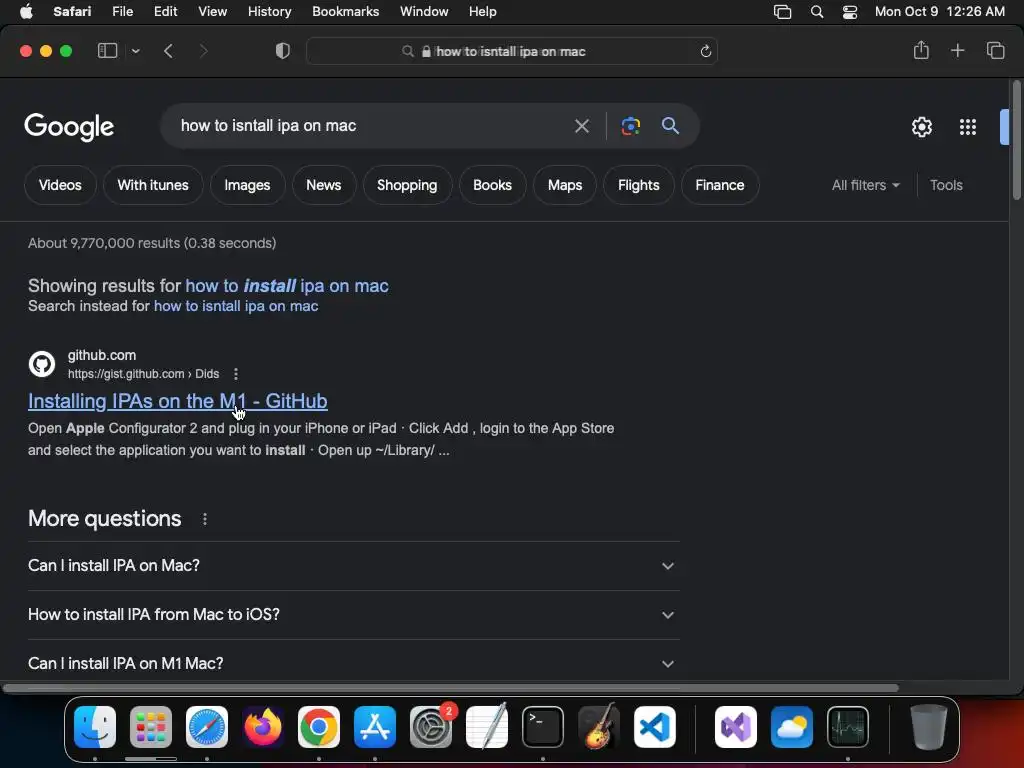1024x768 pixels.
Task: Open search Tools
Action: click(x=946, y=185)
